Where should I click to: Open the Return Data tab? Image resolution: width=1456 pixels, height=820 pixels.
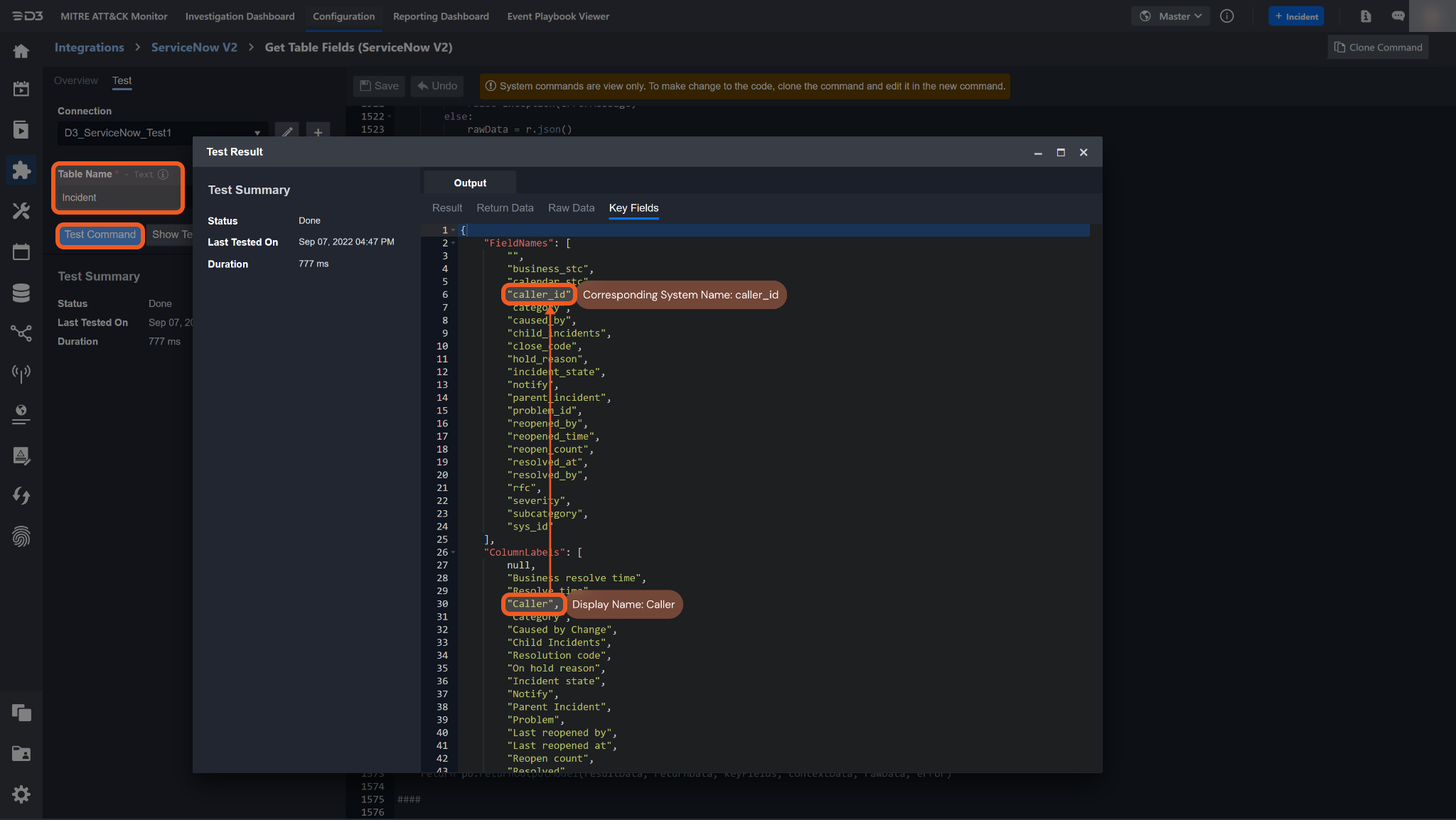coord(505,208)
